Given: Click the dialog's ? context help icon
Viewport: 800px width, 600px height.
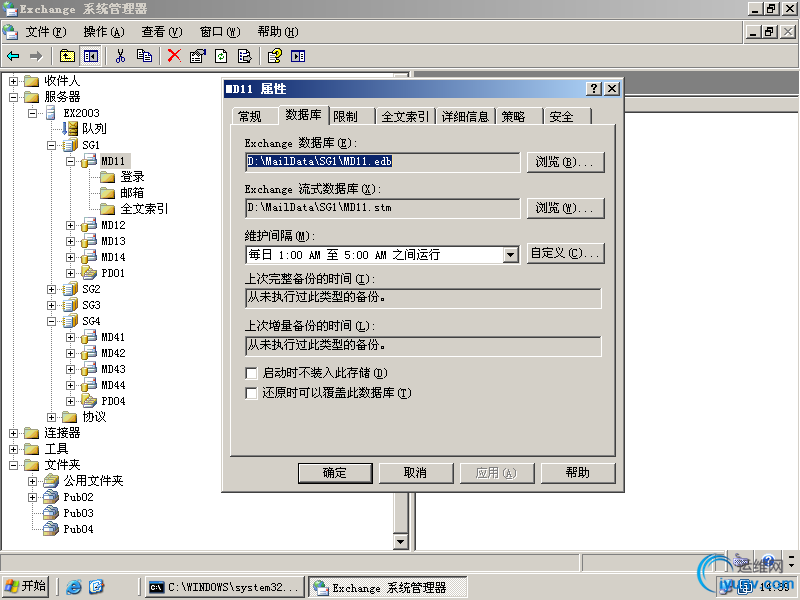Looking at the screenshot, I should pos(594,89).
